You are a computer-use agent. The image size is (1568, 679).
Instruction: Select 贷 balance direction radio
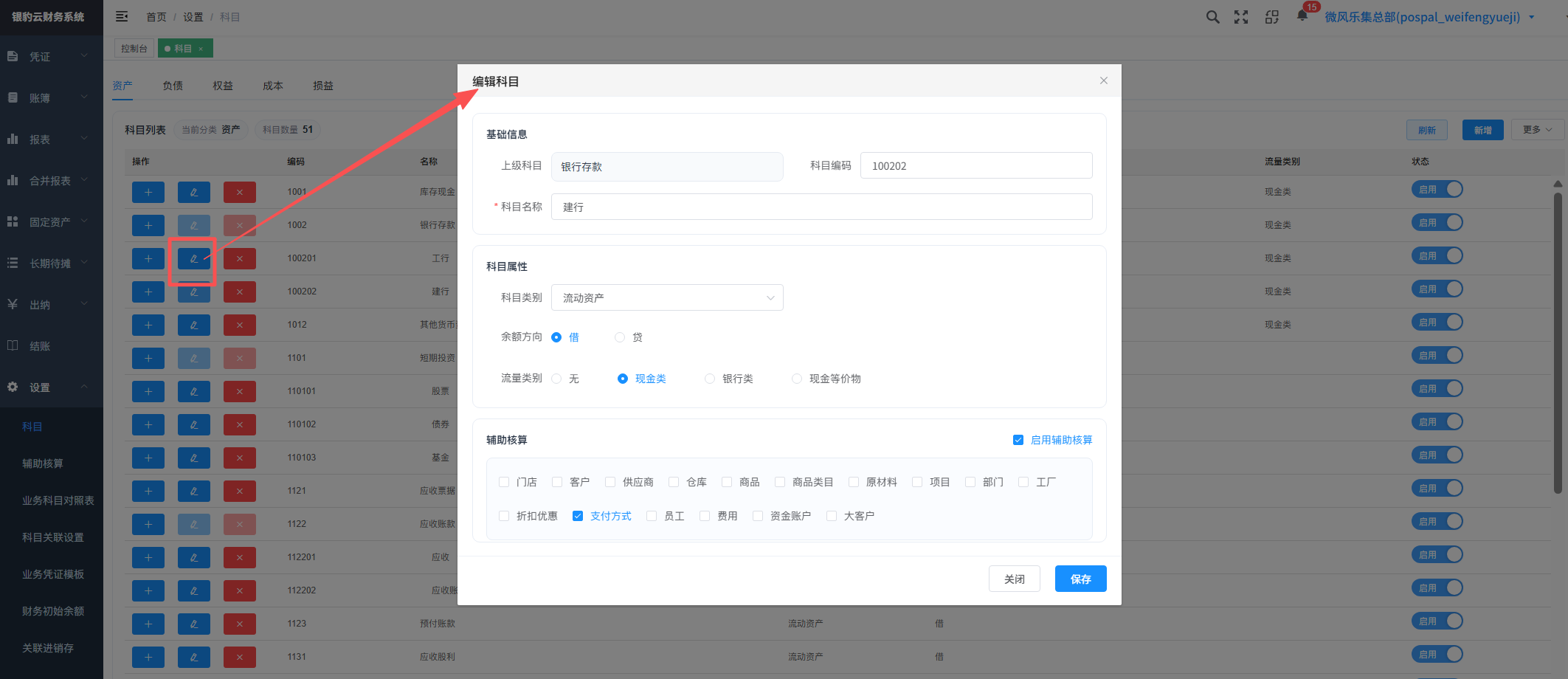pyautogui.click(x=620, y=337)
